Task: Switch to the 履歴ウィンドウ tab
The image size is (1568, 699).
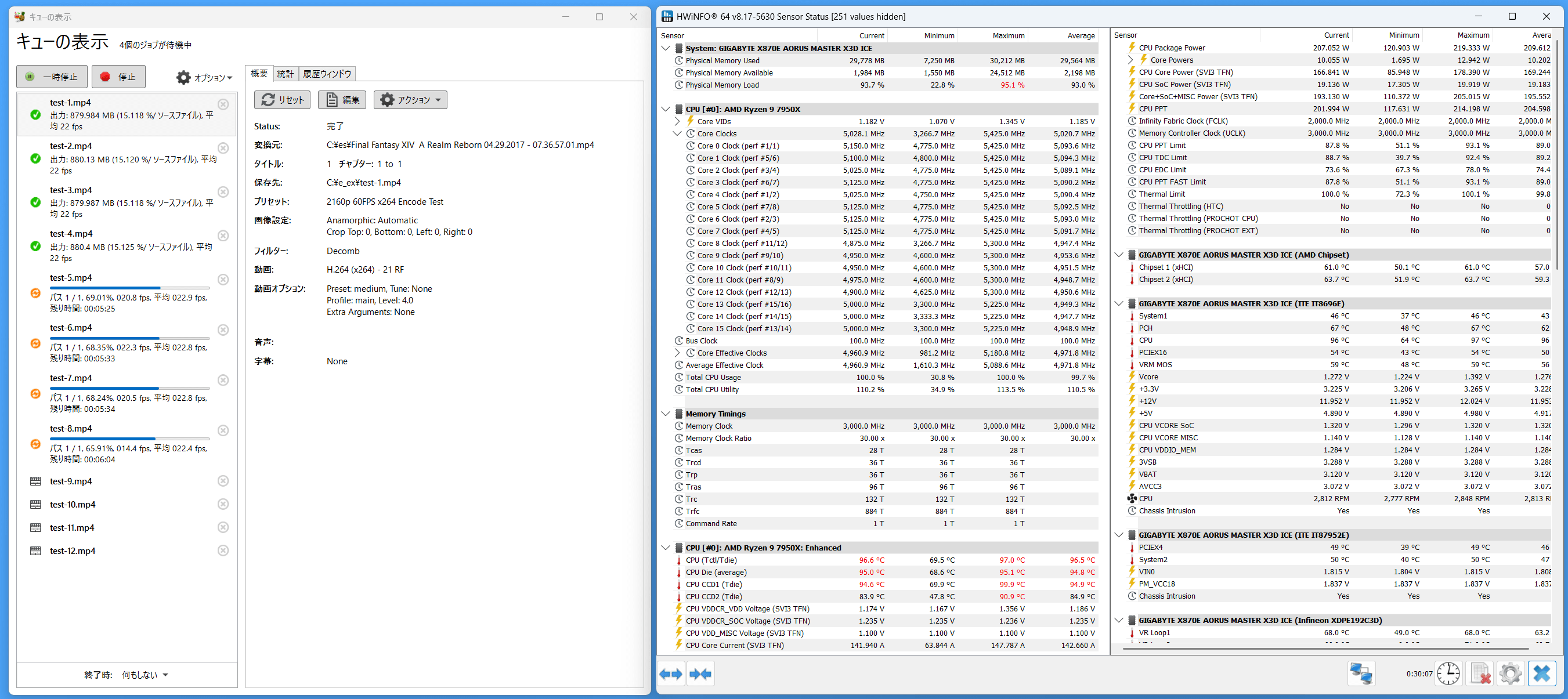Action: tap(327, 74)
